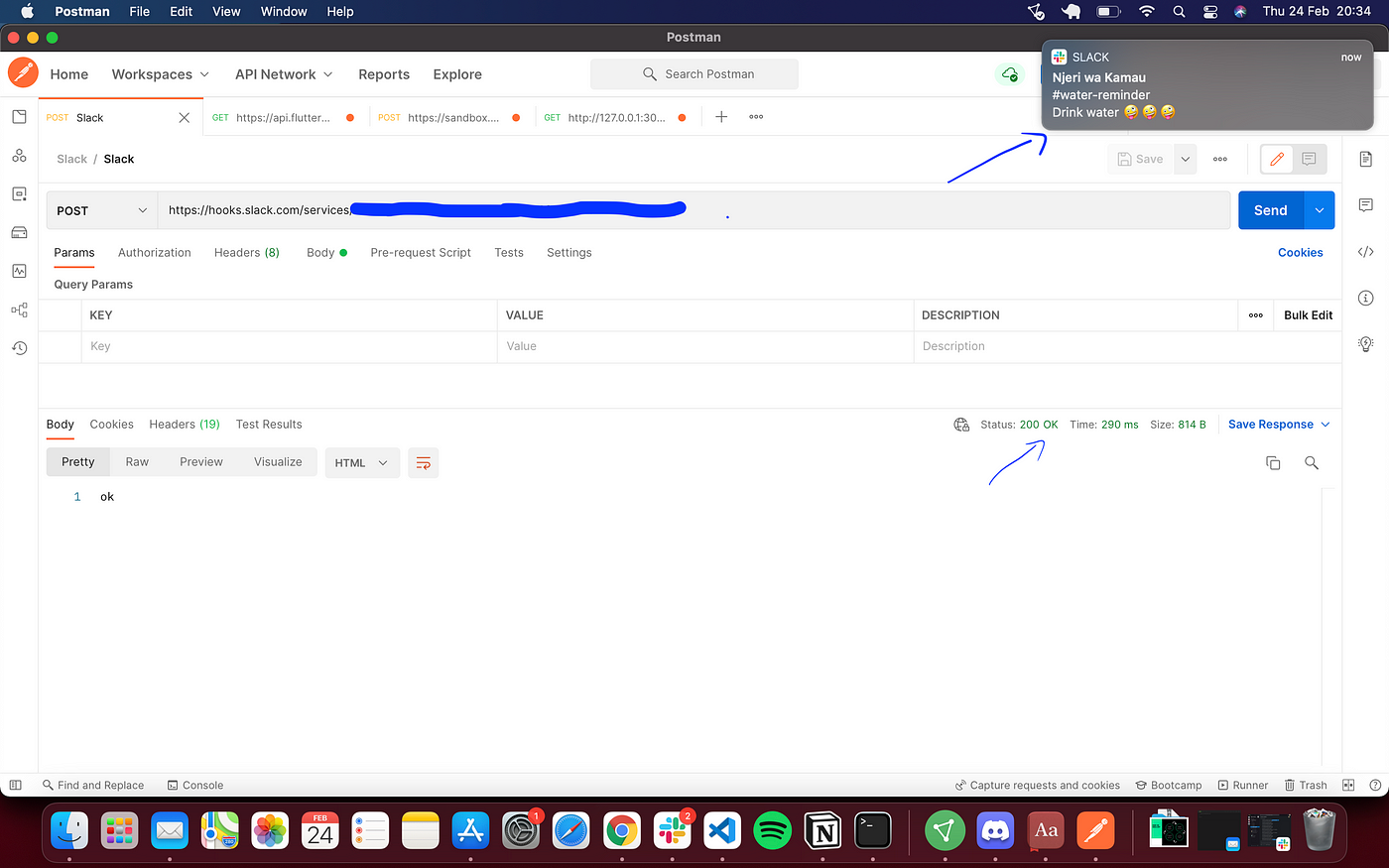The width and height of the screenshot is (1389, 868).
Task: Switch to response Headers (19) tab
Action: (185, 425)
